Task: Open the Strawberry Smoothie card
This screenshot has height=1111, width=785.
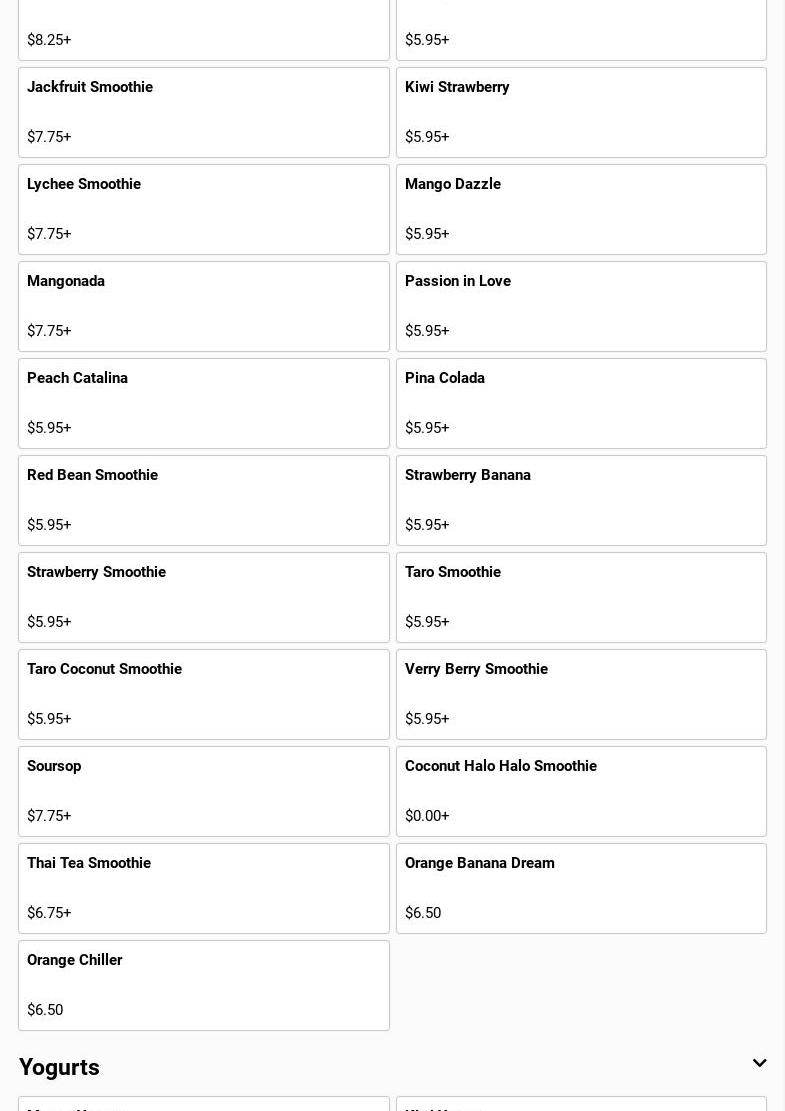Action: 203,597
